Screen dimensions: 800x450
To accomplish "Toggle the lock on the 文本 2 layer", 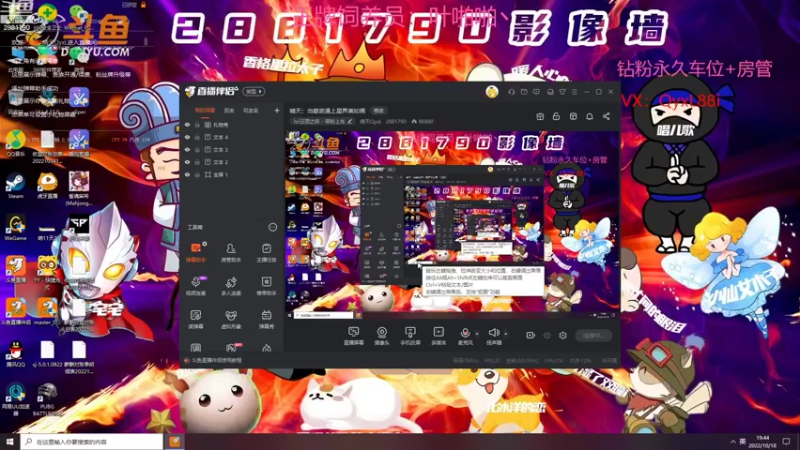I will point(197,162).
